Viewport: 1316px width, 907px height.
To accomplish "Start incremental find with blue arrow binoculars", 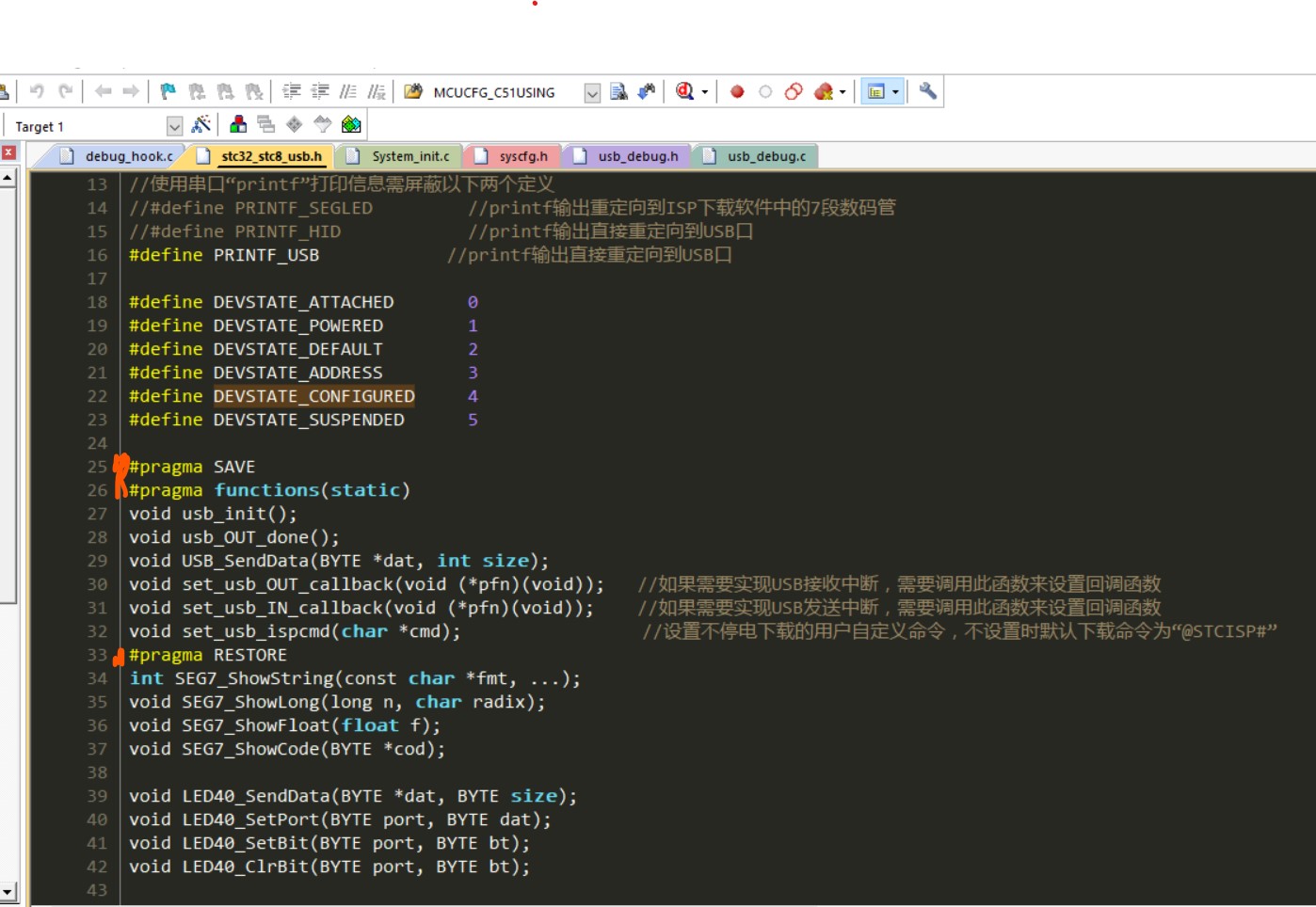I will 647,91.
